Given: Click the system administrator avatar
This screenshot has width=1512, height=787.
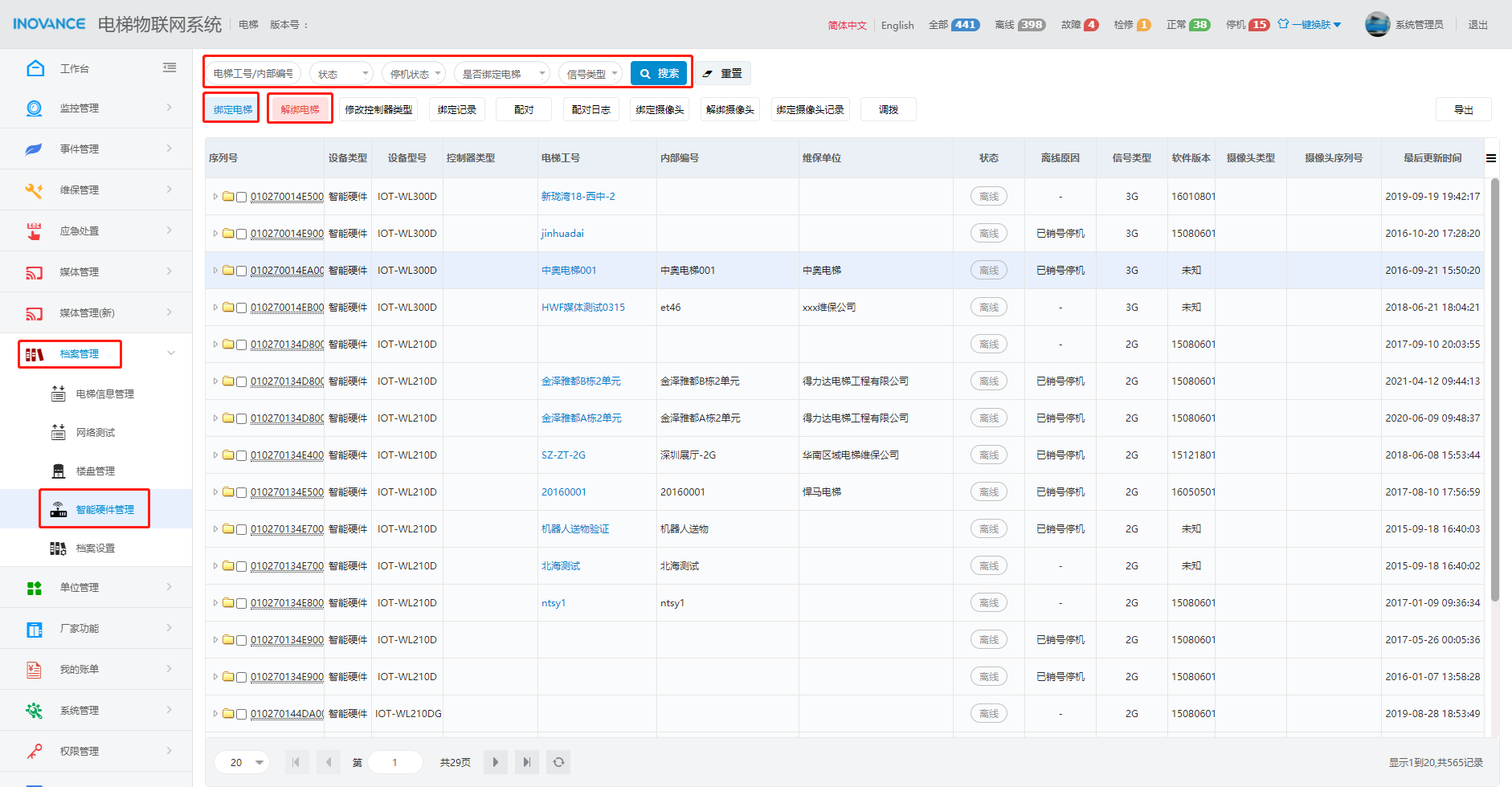Looking at the screenshot, I should [1377, 25].
